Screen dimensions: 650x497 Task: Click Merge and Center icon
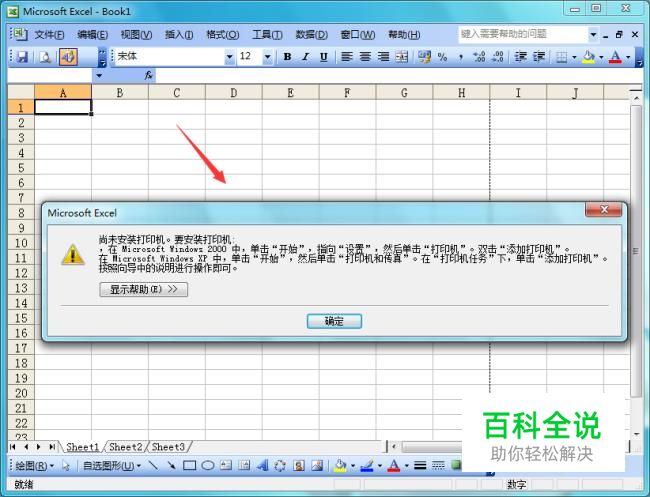coord(401,57)
